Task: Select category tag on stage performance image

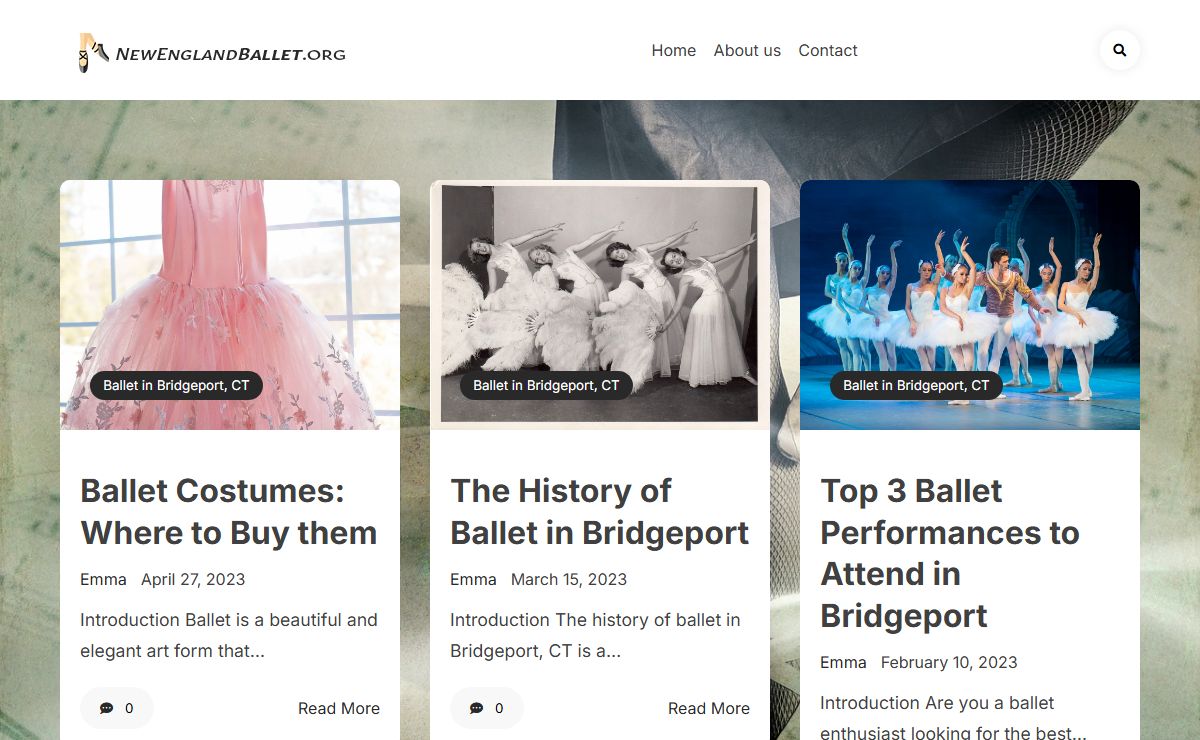Action: click(x=916, y=385)
